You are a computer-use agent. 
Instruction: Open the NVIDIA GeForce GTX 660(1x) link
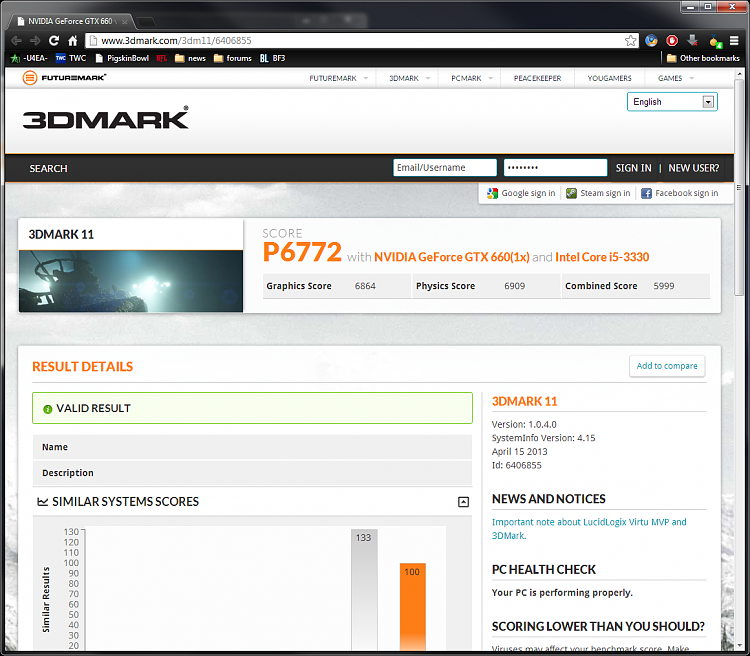[452, 257]
